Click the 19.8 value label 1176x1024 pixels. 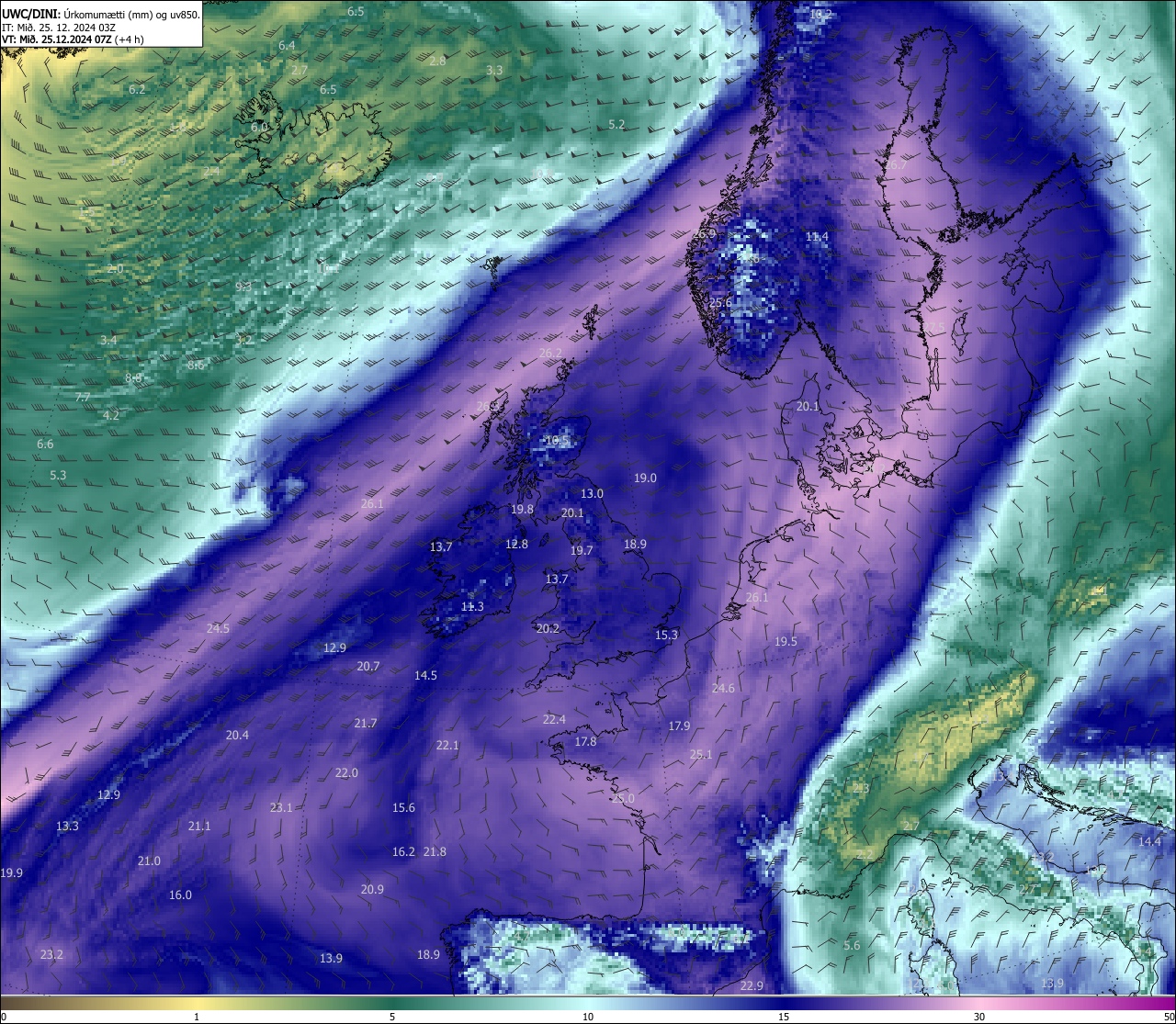(x=522, y=509)
